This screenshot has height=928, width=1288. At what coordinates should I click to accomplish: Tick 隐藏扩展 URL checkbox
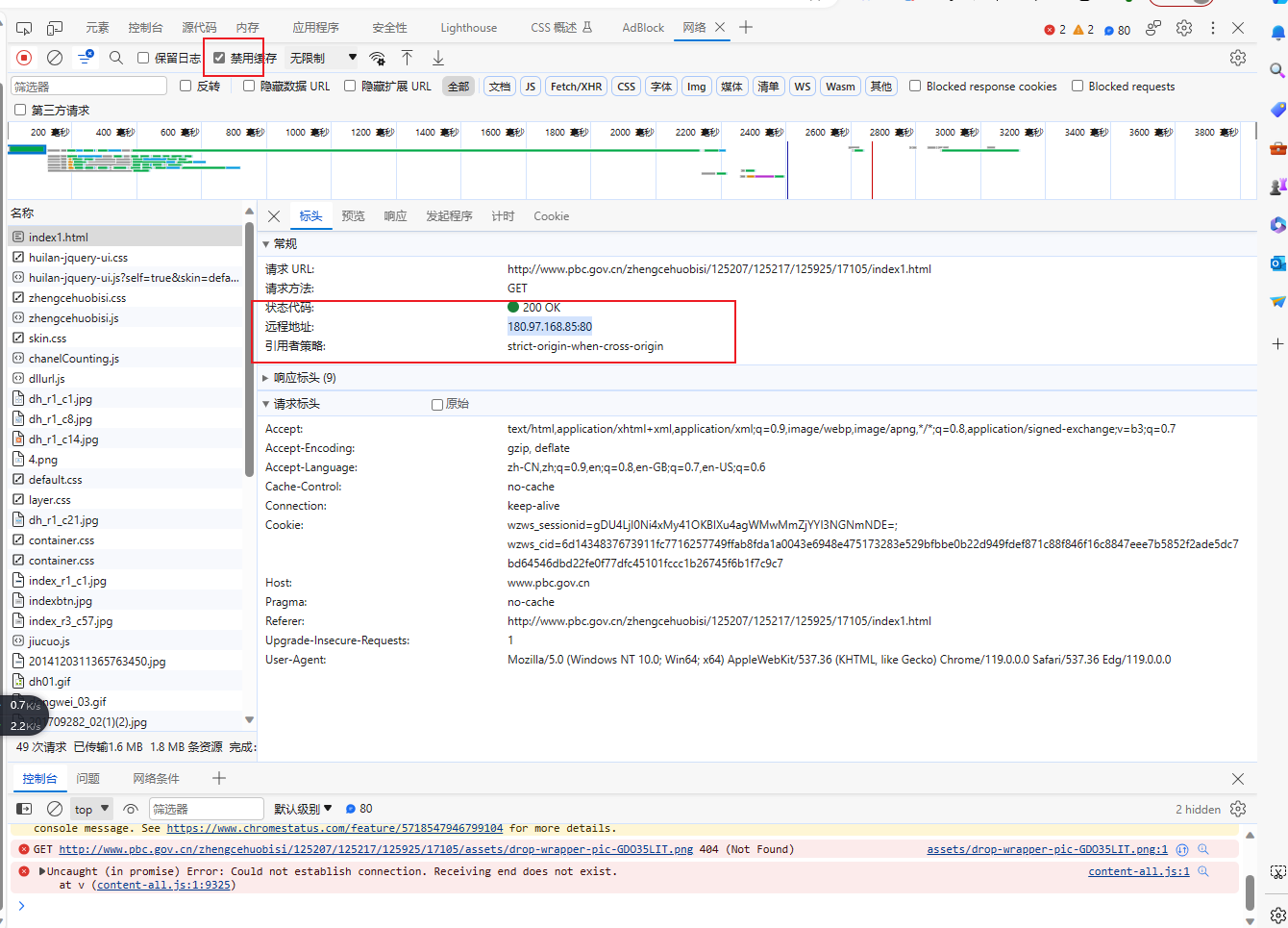click(x=350, y=86)
